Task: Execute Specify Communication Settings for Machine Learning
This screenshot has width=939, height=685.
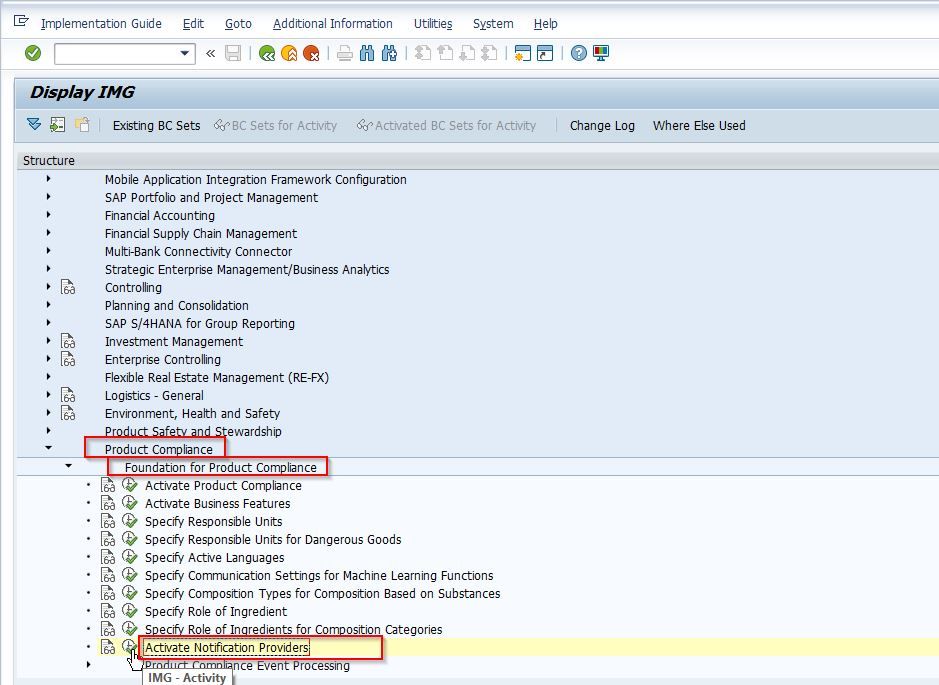Action: pos(130,575)
